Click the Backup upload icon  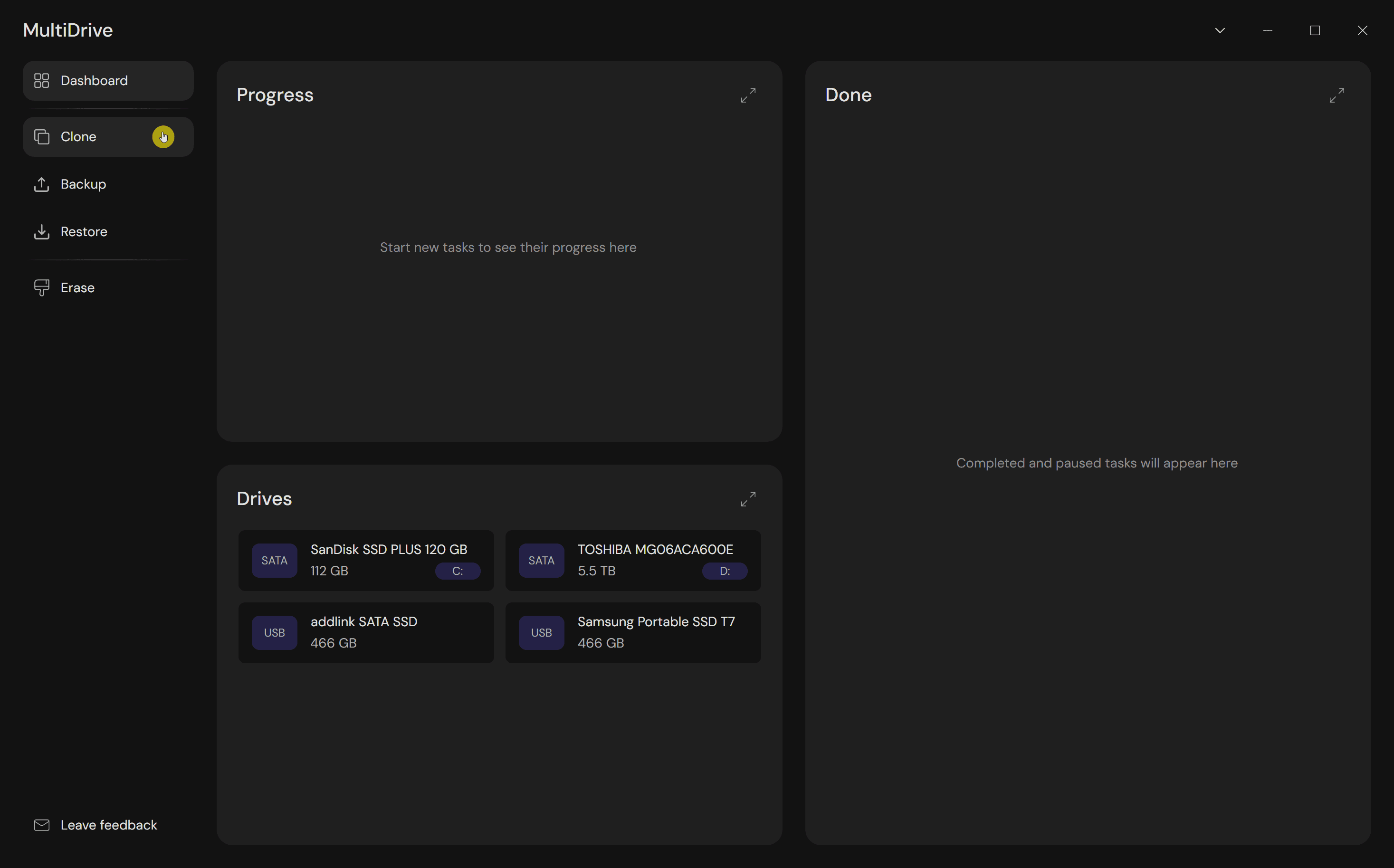[x=41, y=184]
